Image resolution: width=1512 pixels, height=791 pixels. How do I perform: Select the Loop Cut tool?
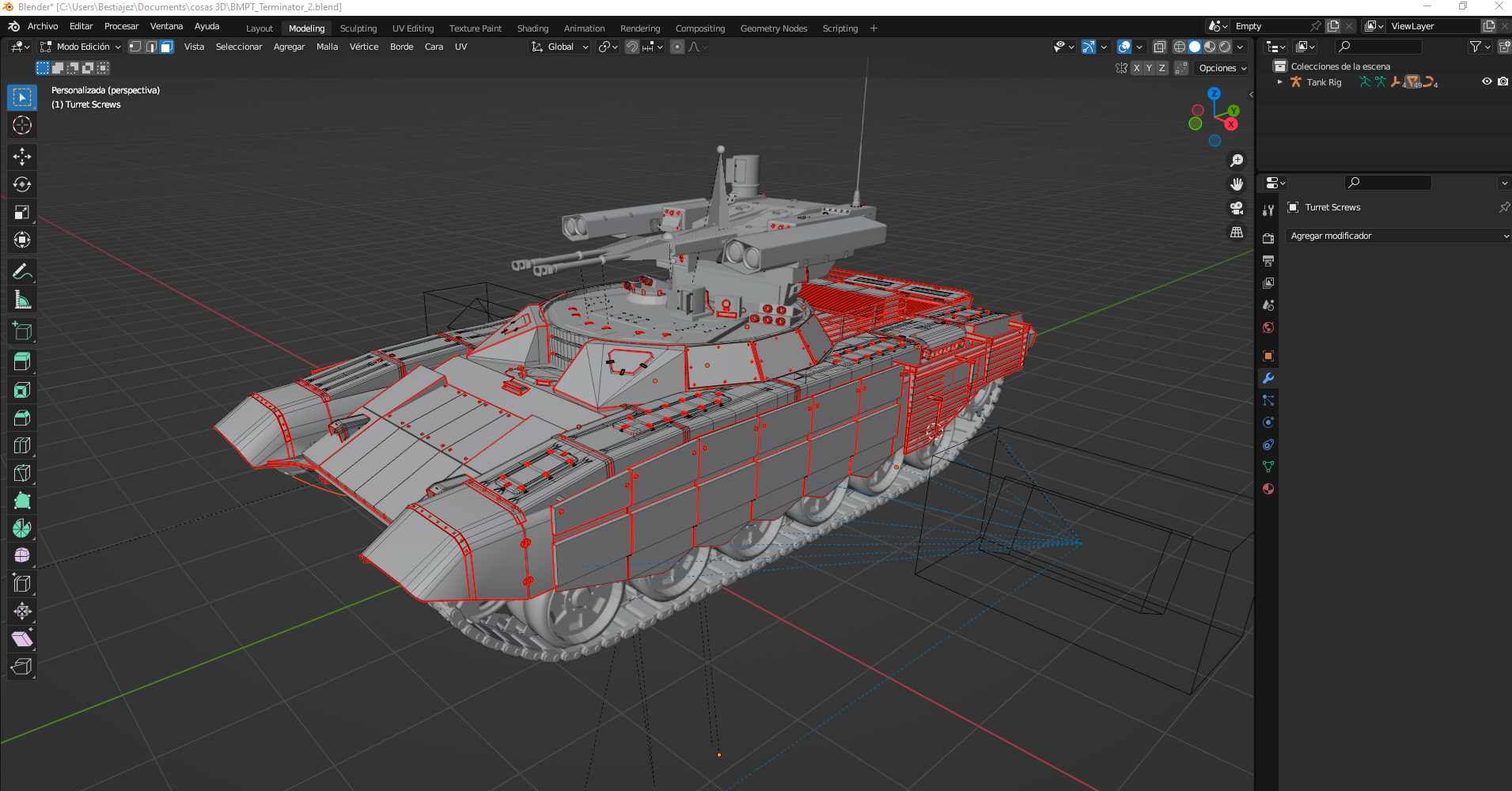22,445
